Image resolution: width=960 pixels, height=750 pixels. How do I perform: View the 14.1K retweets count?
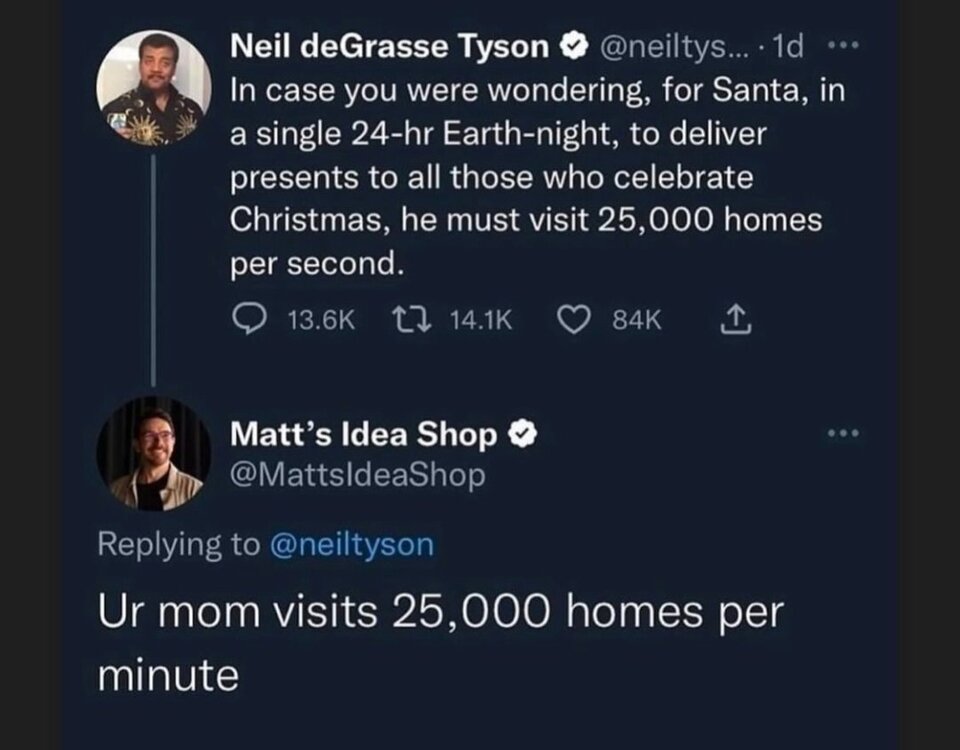[x=481, y=320]
